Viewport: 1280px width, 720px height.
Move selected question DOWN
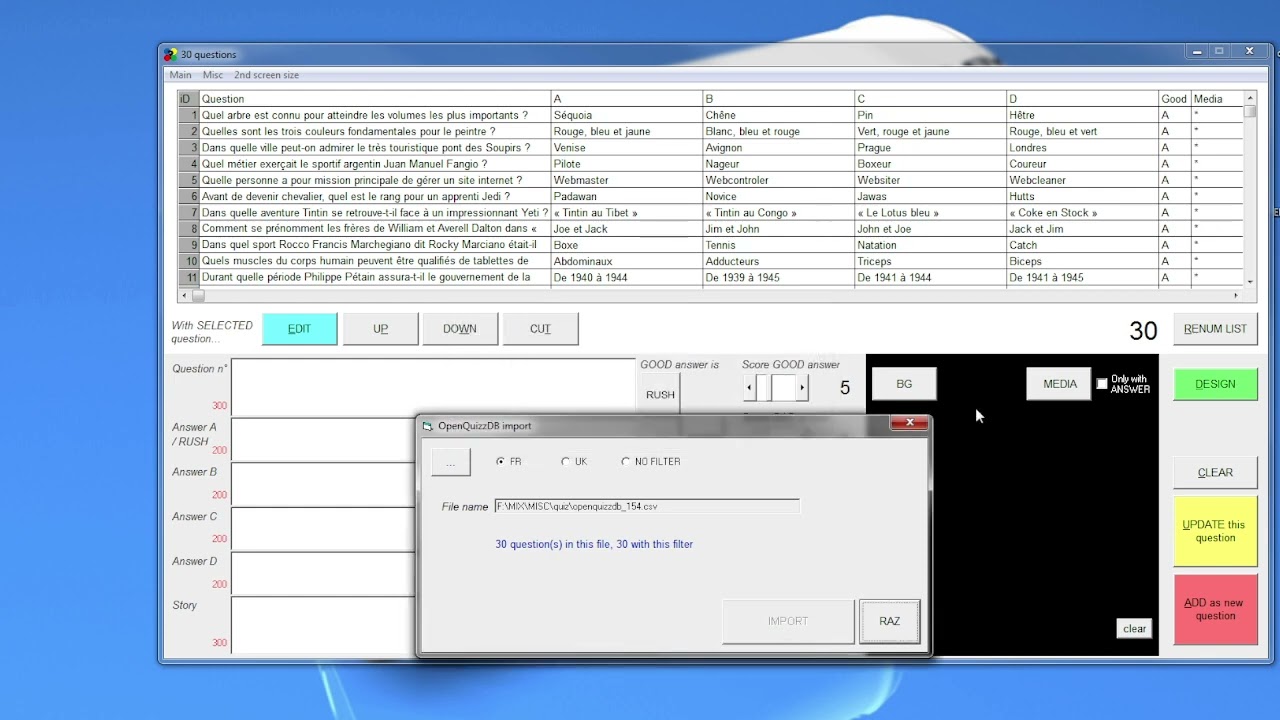tap(460, 329)
